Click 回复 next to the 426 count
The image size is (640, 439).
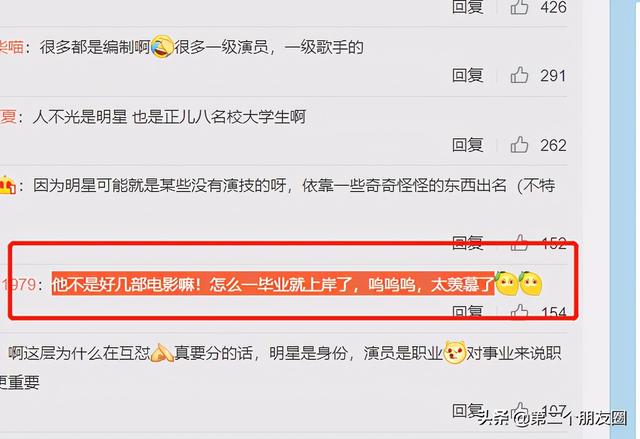468,7
